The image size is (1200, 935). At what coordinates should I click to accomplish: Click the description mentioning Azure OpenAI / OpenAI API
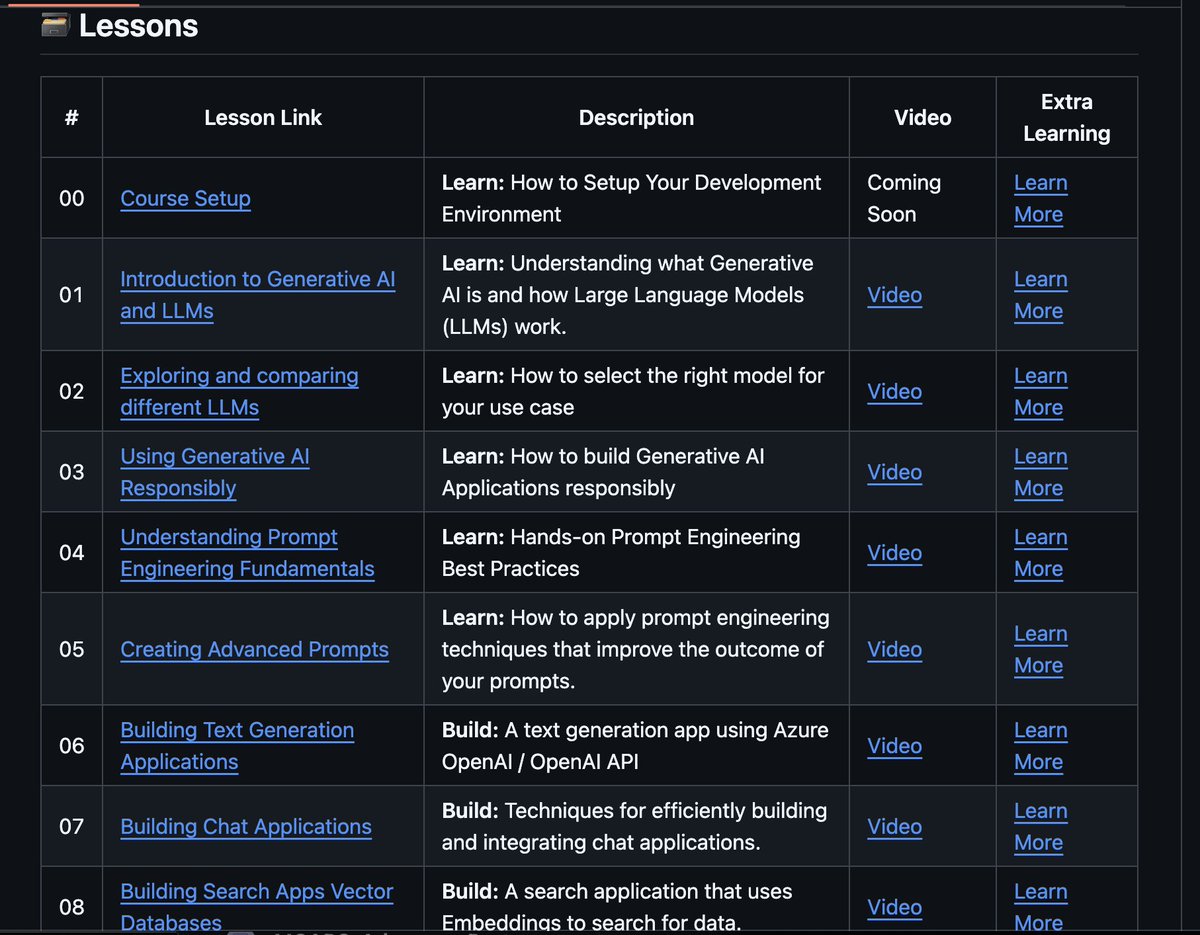click(x=635, y=746)
